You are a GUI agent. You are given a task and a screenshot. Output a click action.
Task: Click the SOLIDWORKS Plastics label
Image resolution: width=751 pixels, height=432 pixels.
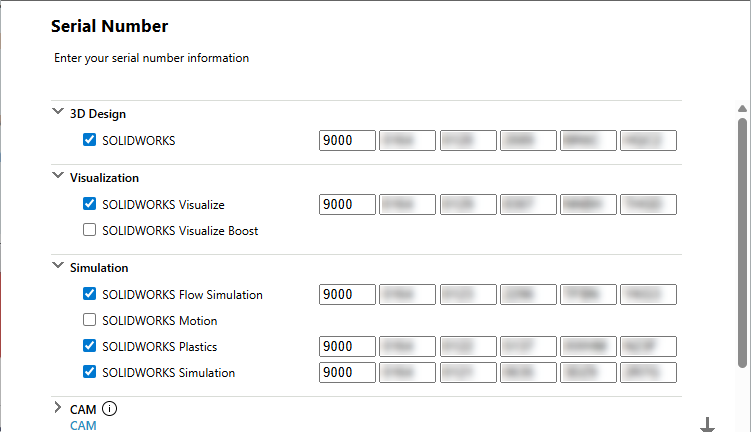(x=159, y=347)
